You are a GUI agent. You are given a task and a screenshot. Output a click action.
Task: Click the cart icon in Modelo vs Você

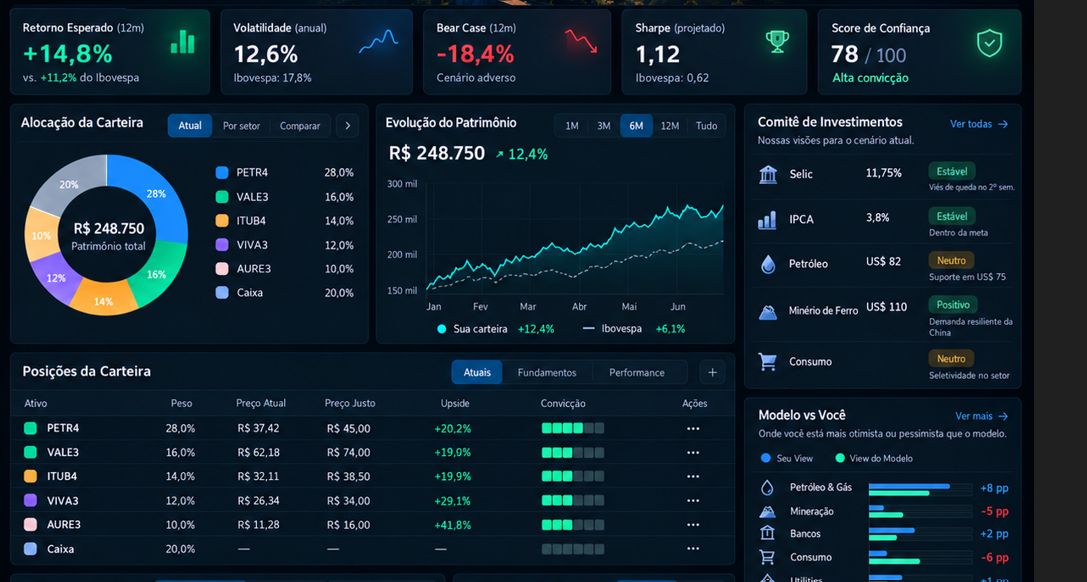(767, 557)
